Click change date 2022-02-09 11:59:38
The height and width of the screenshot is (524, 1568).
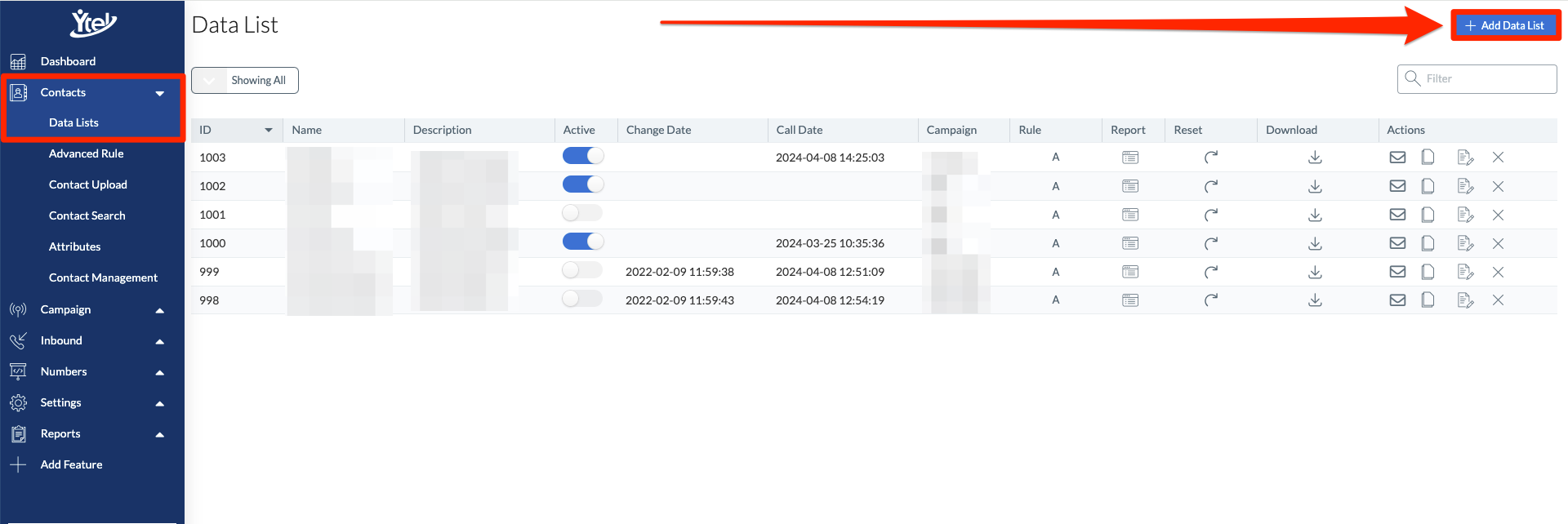679,272
